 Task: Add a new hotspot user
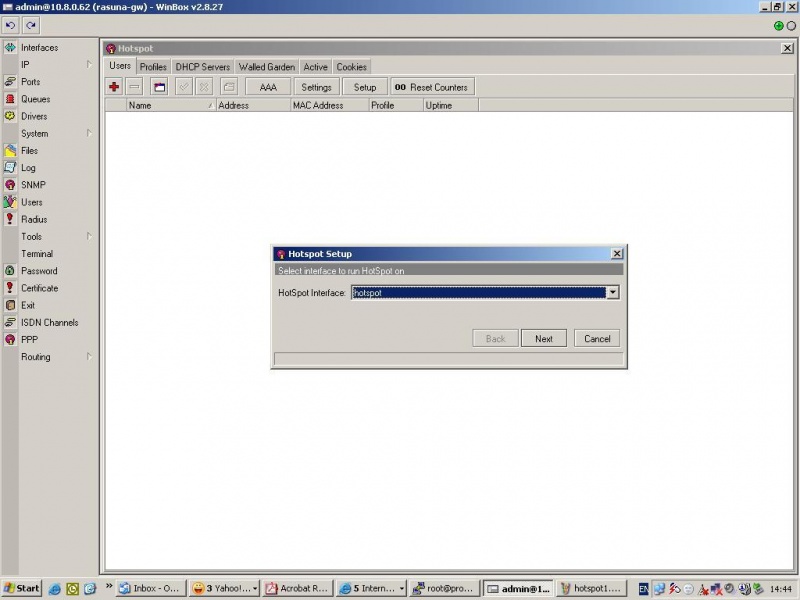[113, 86]
